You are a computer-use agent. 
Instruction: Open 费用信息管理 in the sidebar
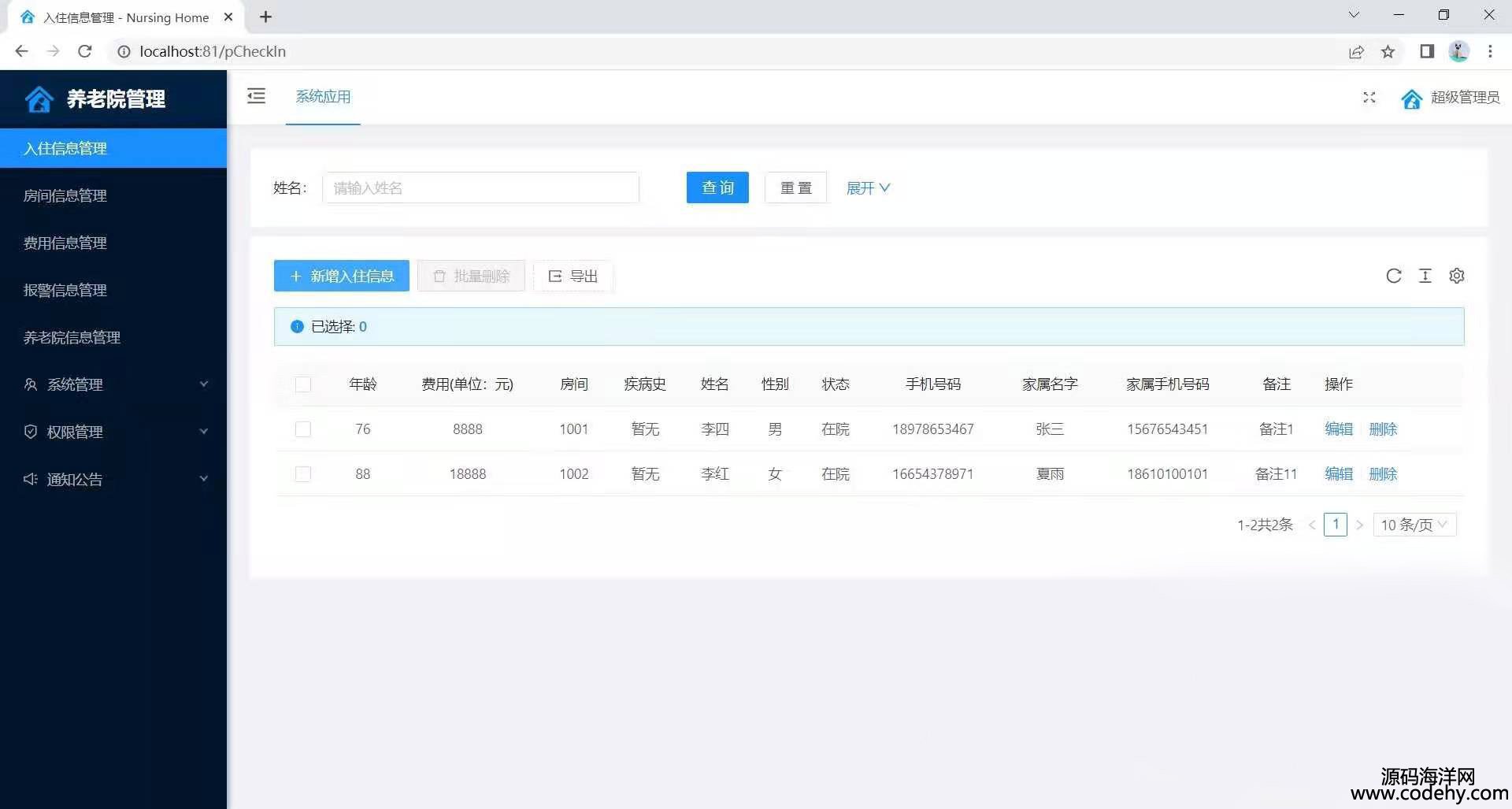113,243
